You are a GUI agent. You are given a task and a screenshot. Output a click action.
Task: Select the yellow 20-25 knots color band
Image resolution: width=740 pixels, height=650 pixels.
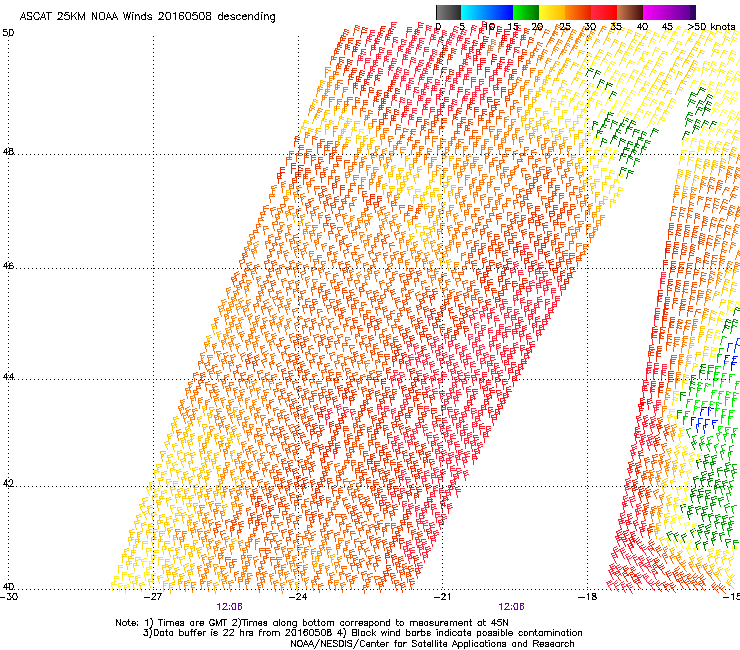coord(552,12)
